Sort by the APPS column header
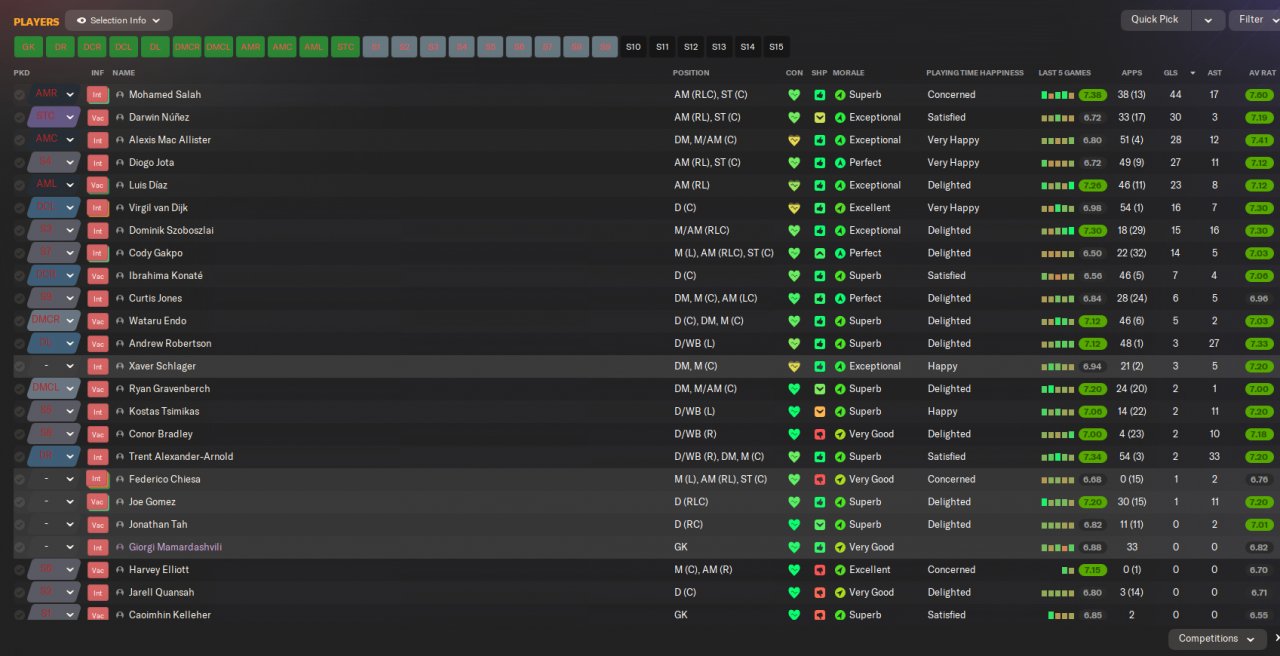This screenshot has width=1280, height=656. (1132, 73)
